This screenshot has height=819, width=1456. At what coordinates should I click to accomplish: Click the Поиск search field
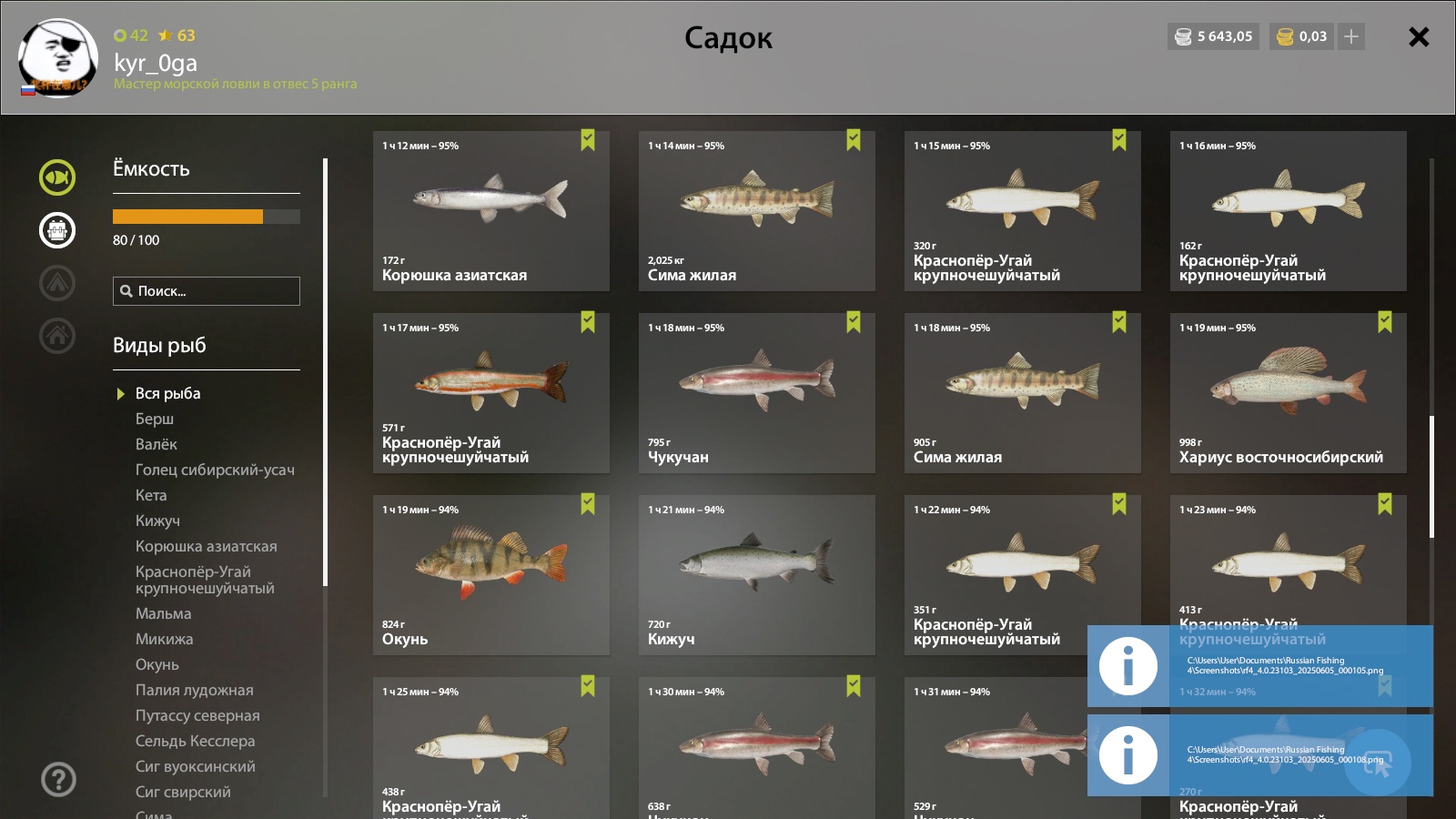207,291
